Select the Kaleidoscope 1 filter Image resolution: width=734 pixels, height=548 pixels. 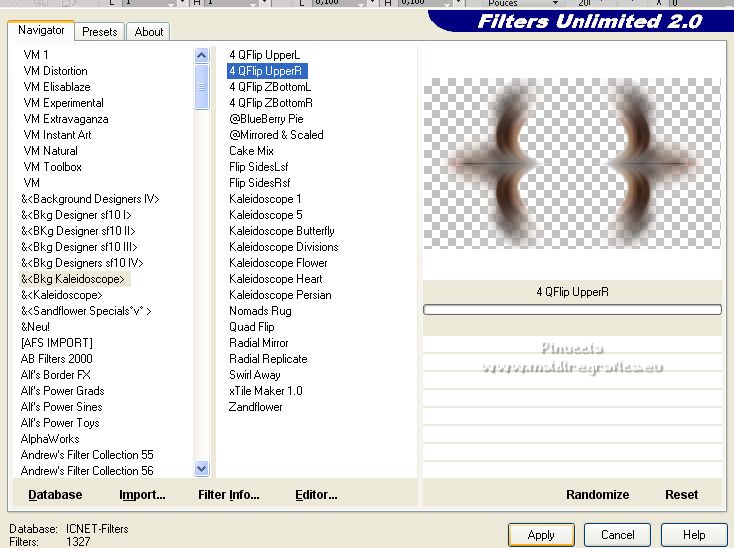265,199
